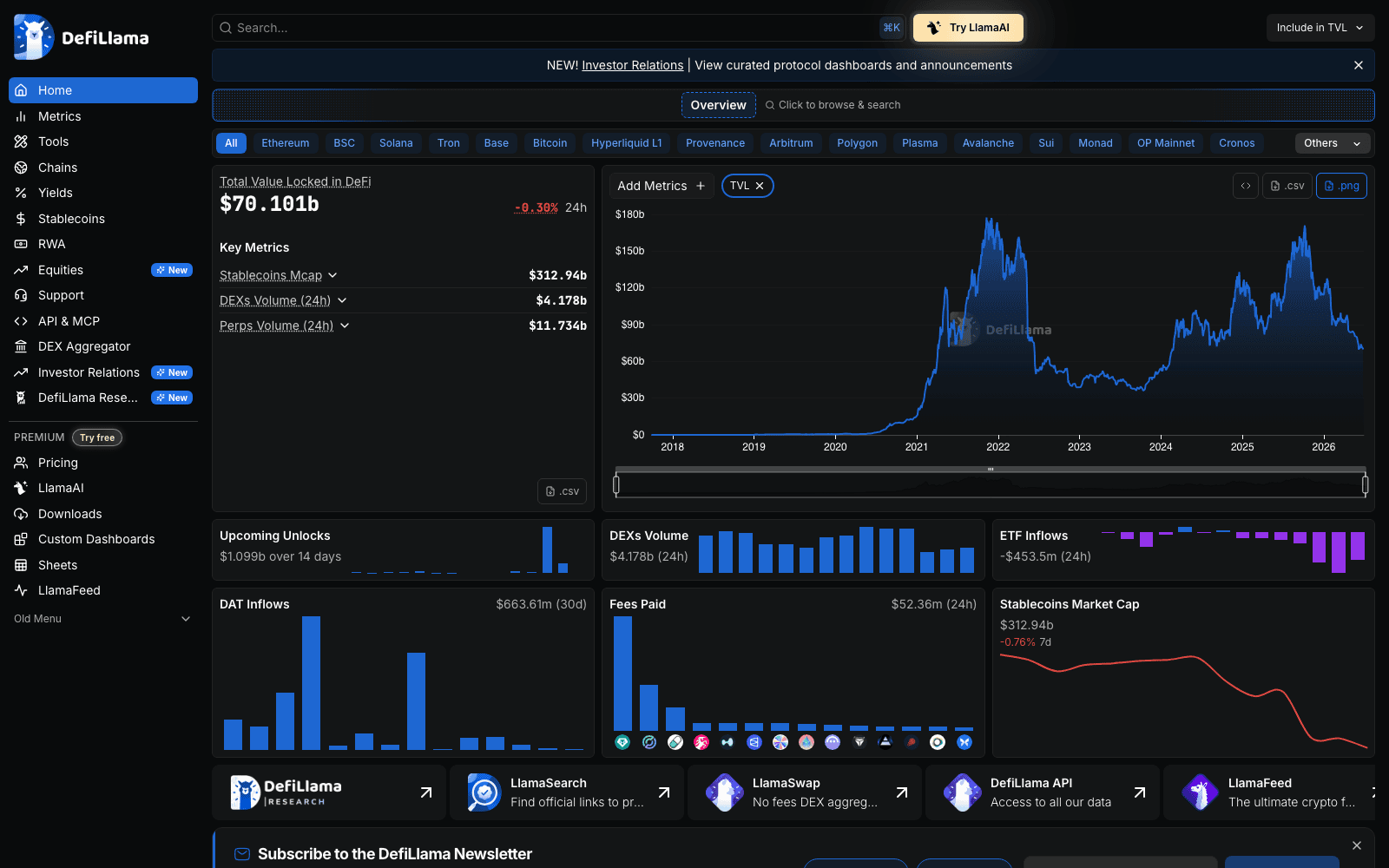Open Pricing page
The height and width of the screenshot is (868, 1389).
pos(103,463)
